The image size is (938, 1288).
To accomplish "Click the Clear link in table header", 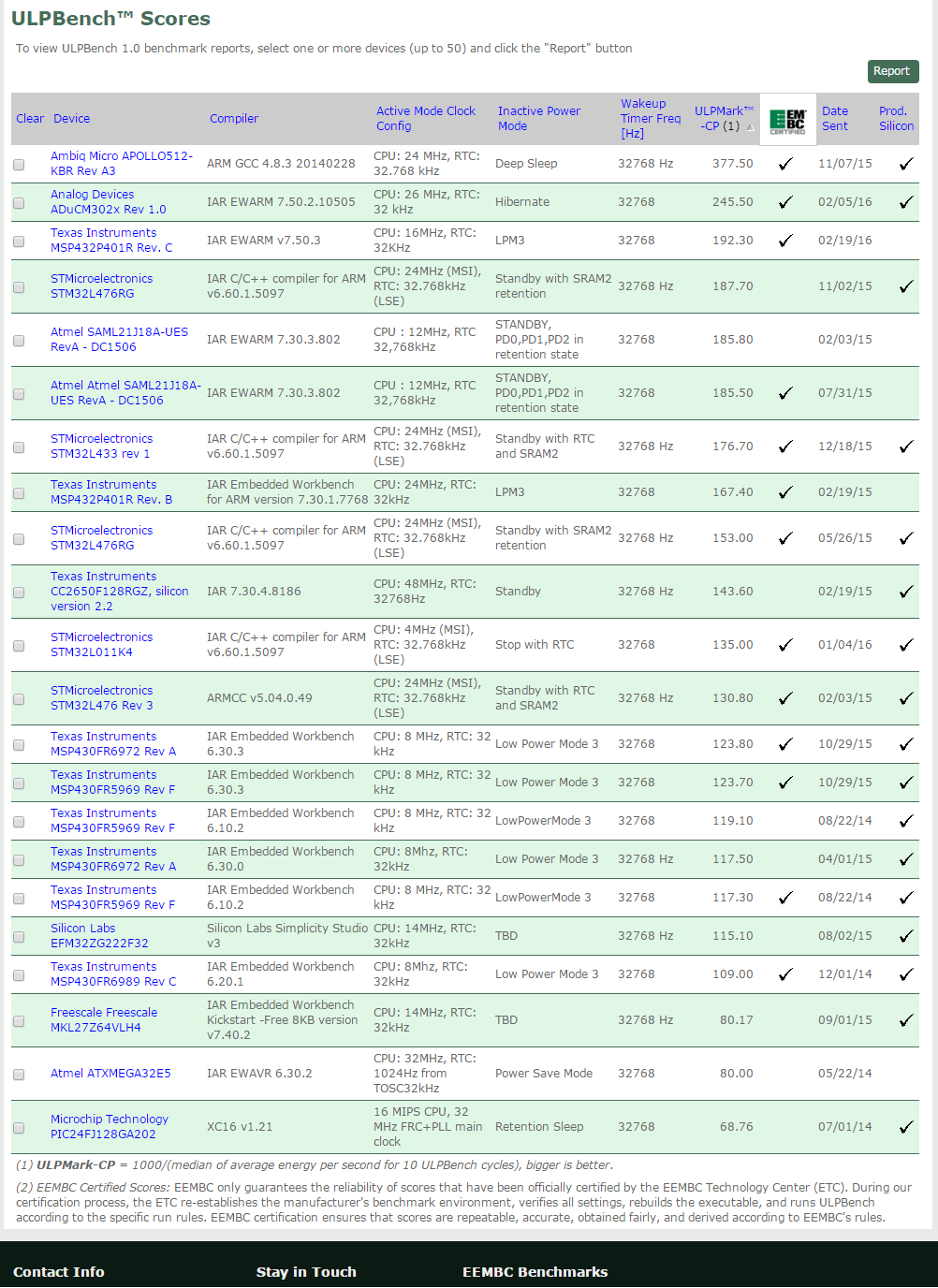I will 30,119.
